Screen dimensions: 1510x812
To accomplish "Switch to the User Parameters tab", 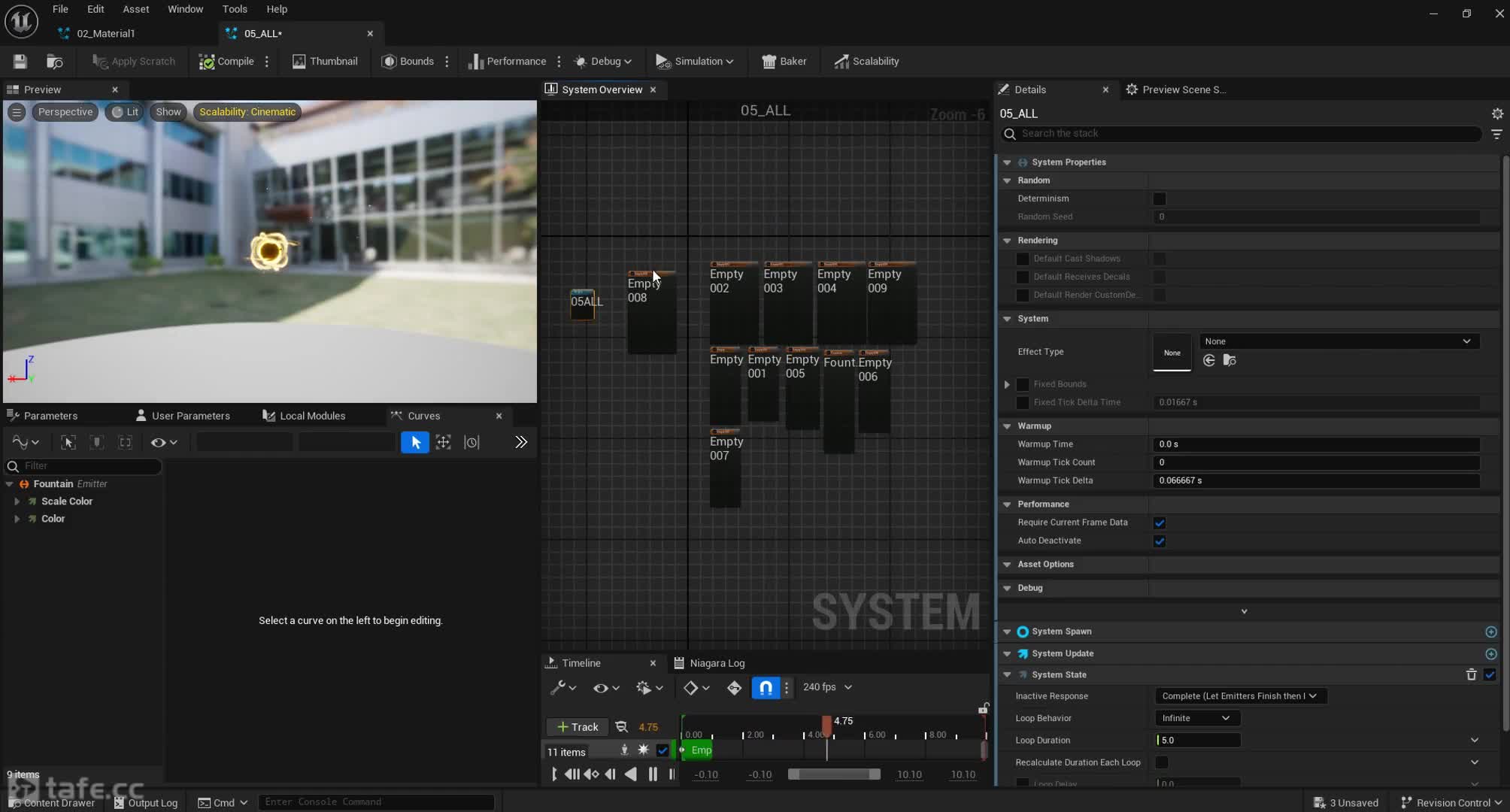I will [x=183, y=416].
